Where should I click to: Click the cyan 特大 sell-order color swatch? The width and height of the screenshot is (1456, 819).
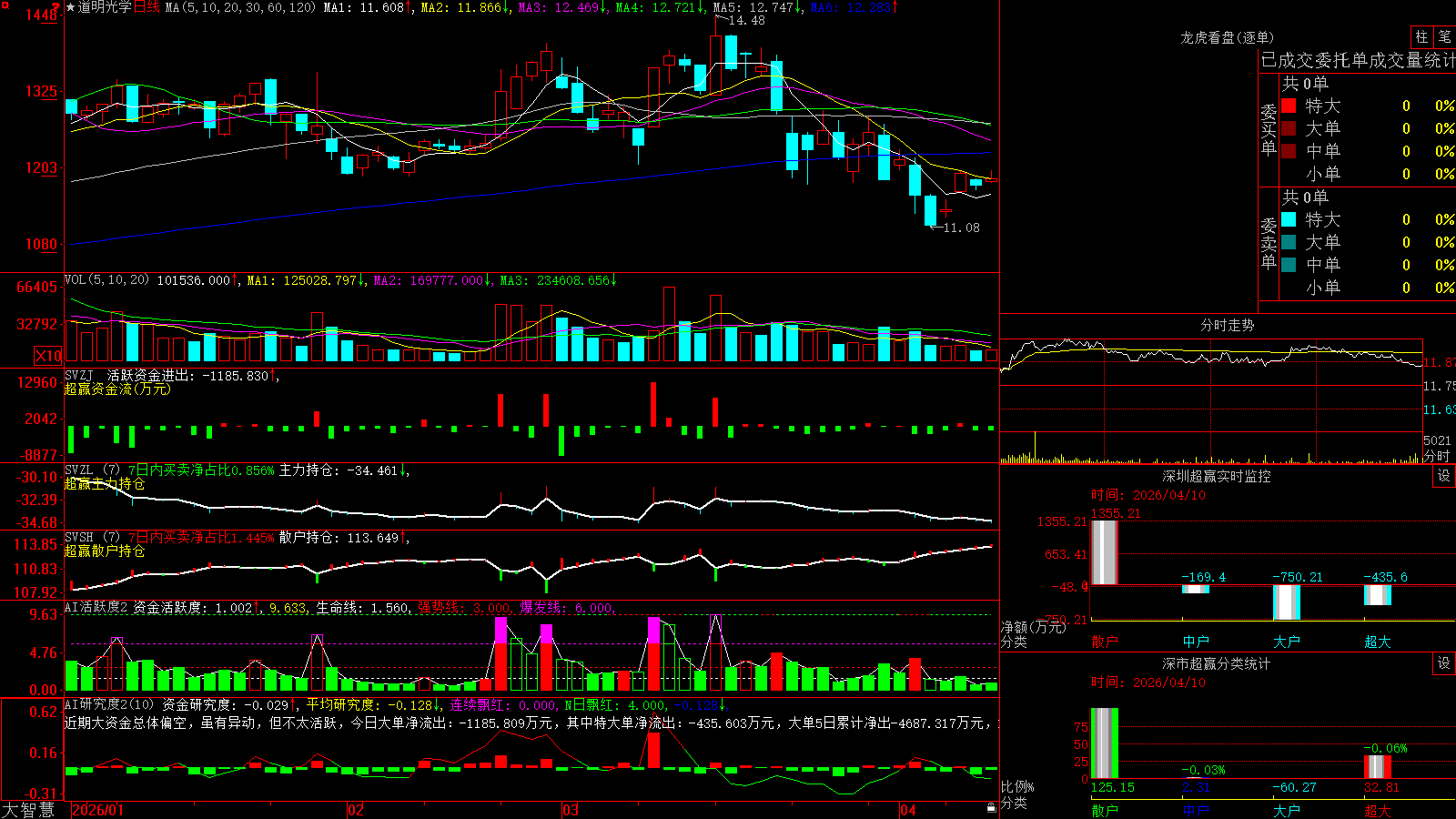1289,219
